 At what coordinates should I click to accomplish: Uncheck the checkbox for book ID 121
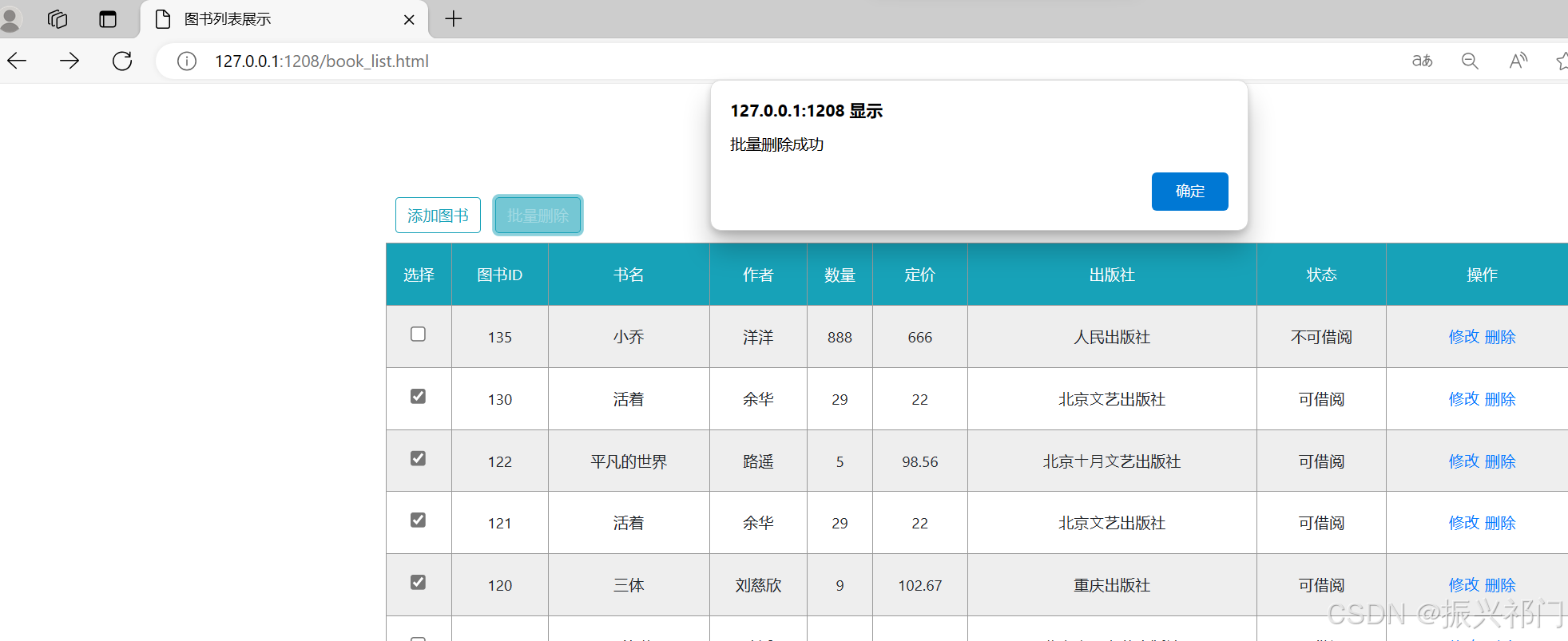tap(418, 520)
